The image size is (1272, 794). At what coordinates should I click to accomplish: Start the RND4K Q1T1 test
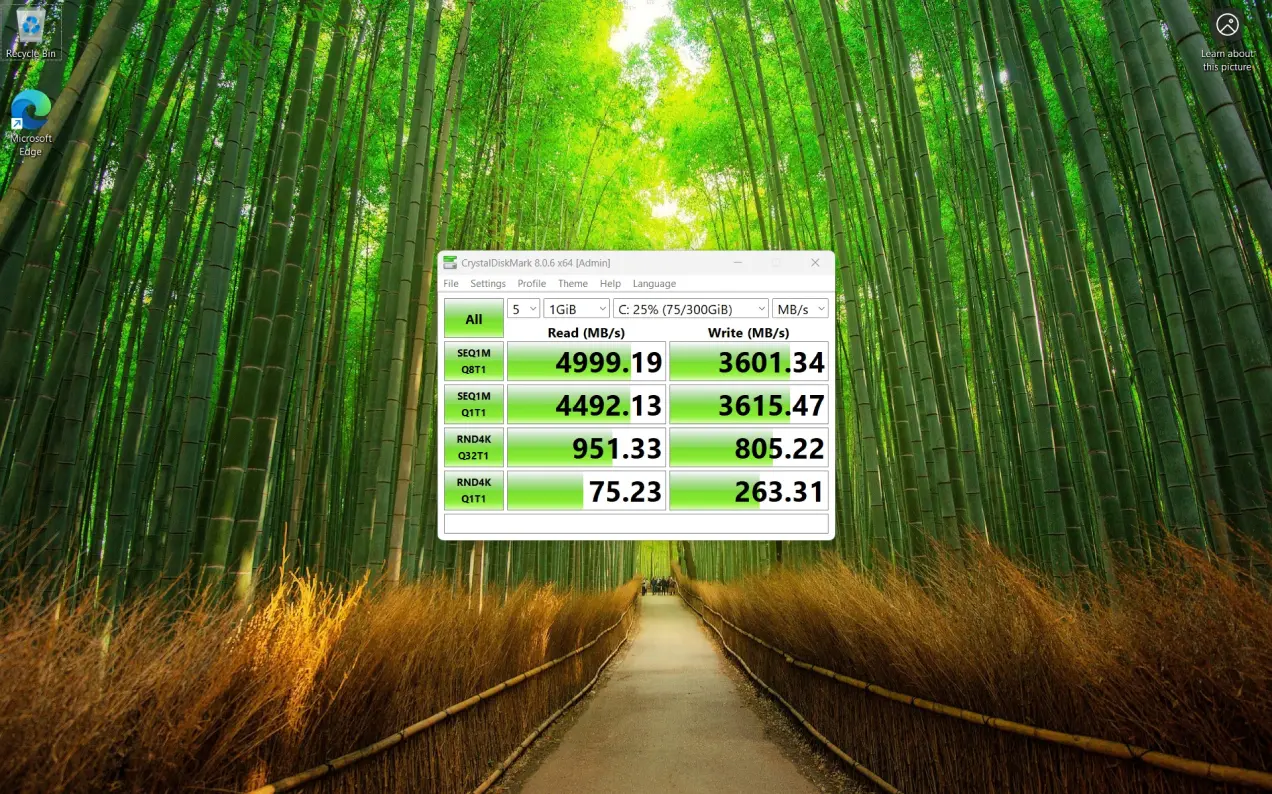(x=473, y=491)
